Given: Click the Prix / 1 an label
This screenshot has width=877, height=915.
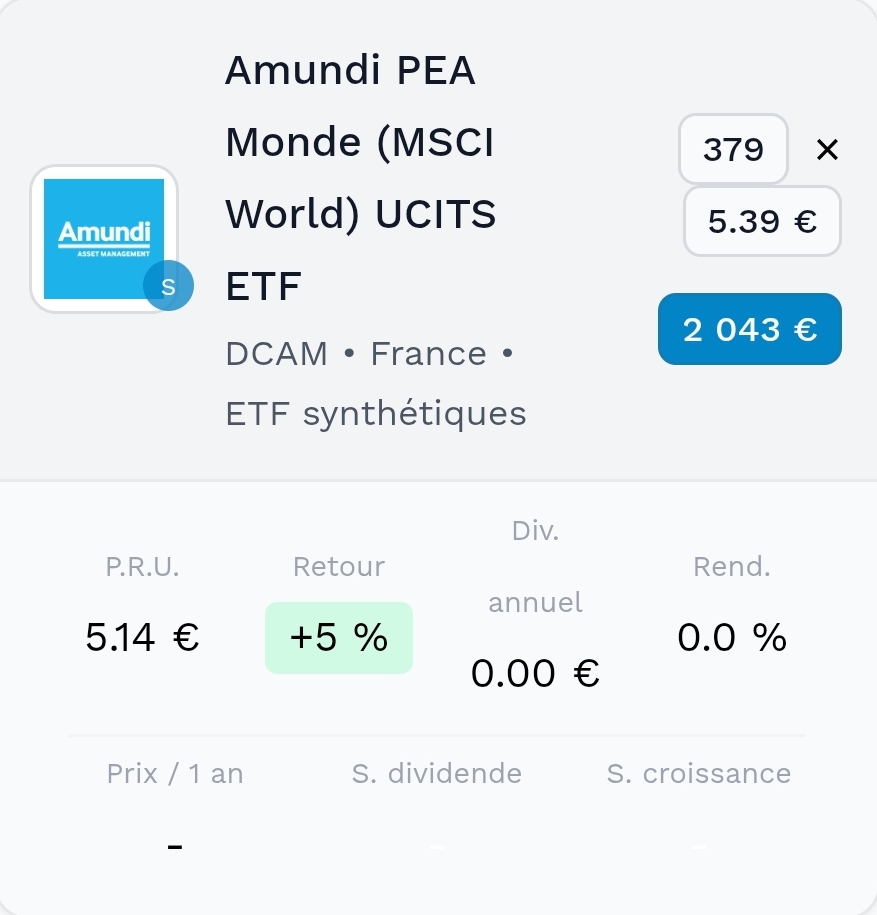Looking at the screenshot, I should coord(175,773).
